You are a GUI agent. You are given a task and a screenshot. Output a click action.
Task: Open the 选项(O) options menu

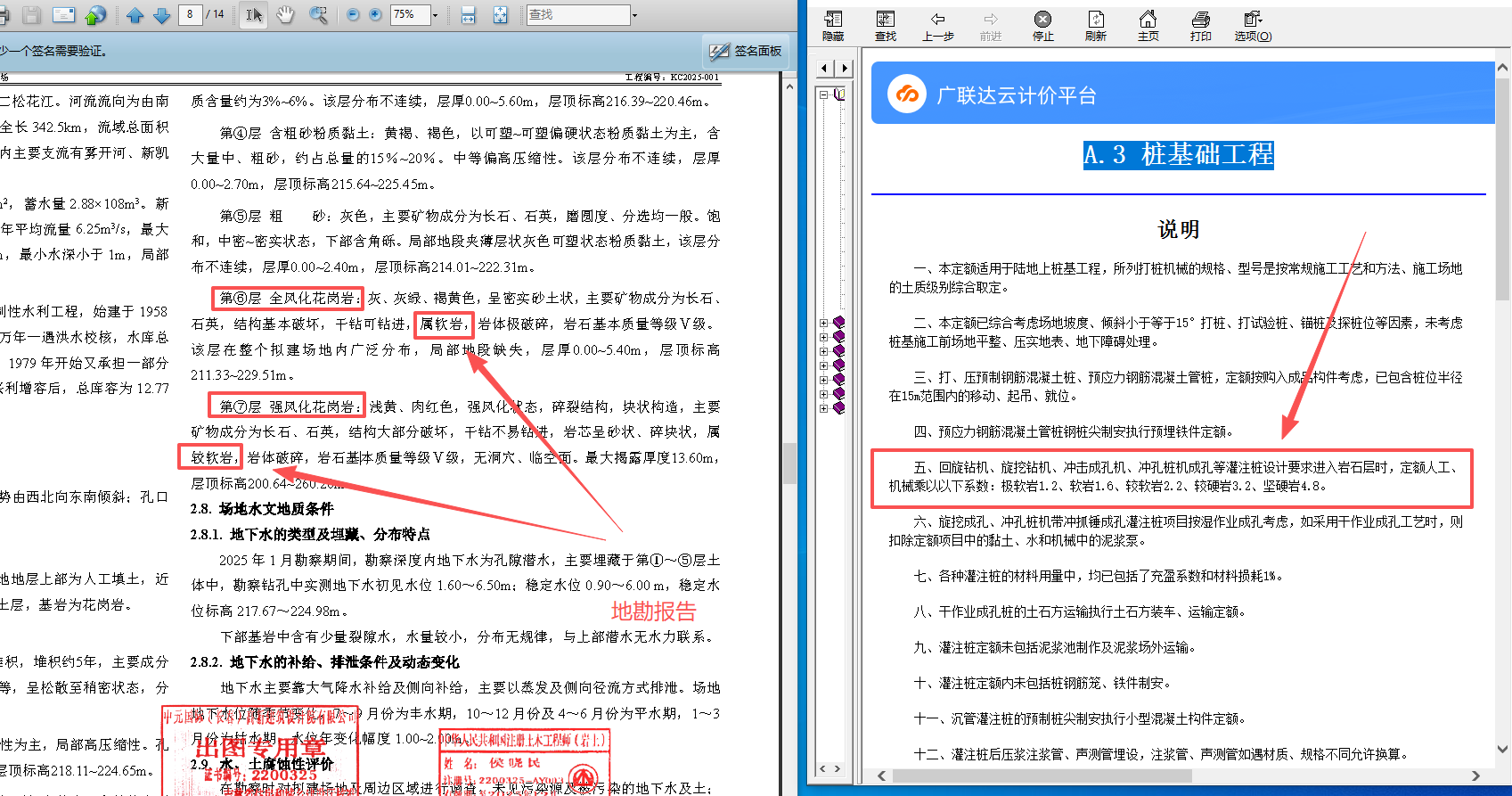click(1253, 26)
